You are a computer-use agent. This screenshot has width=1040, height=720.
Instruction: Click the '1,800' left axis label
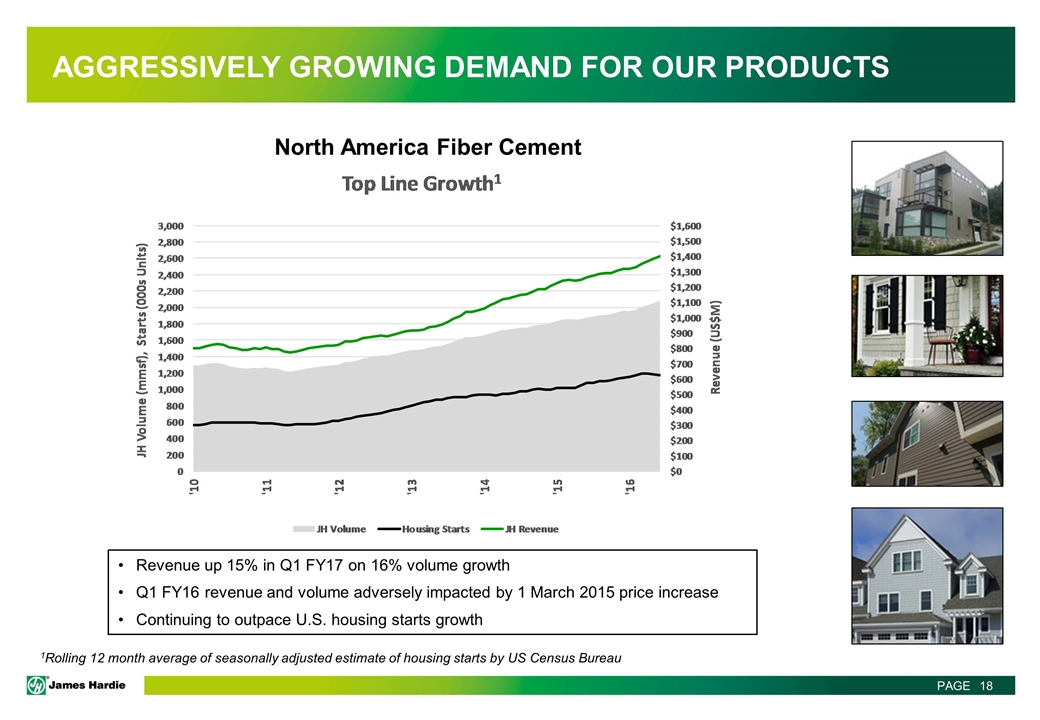click(170, 324)
